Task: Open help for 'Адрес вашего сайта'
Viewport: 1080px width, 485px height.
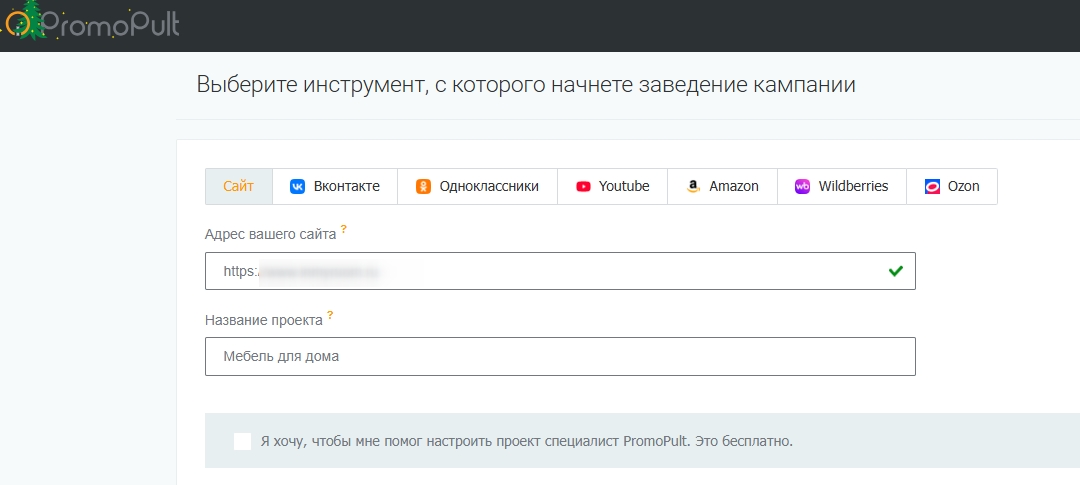Action: point(344,229)
